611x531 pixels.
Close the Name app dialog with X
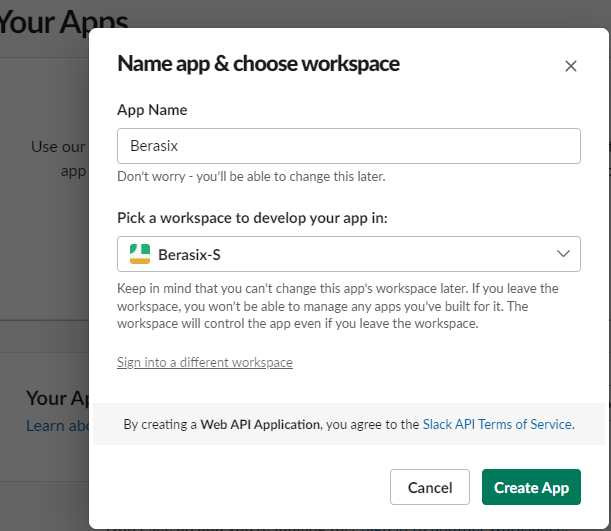click(570, 66)
